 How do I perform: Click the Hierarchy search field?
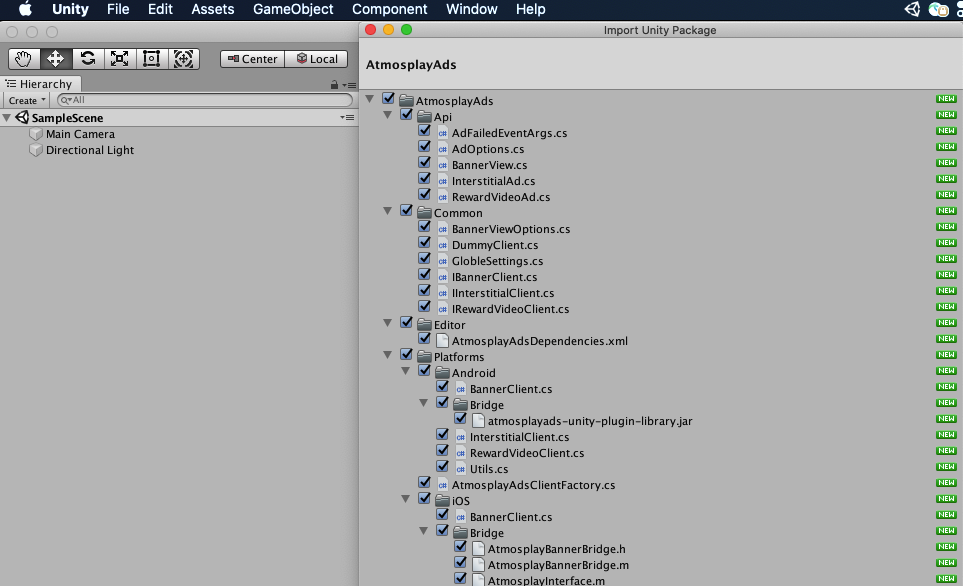pyautogui.click(x=205, y=100)
